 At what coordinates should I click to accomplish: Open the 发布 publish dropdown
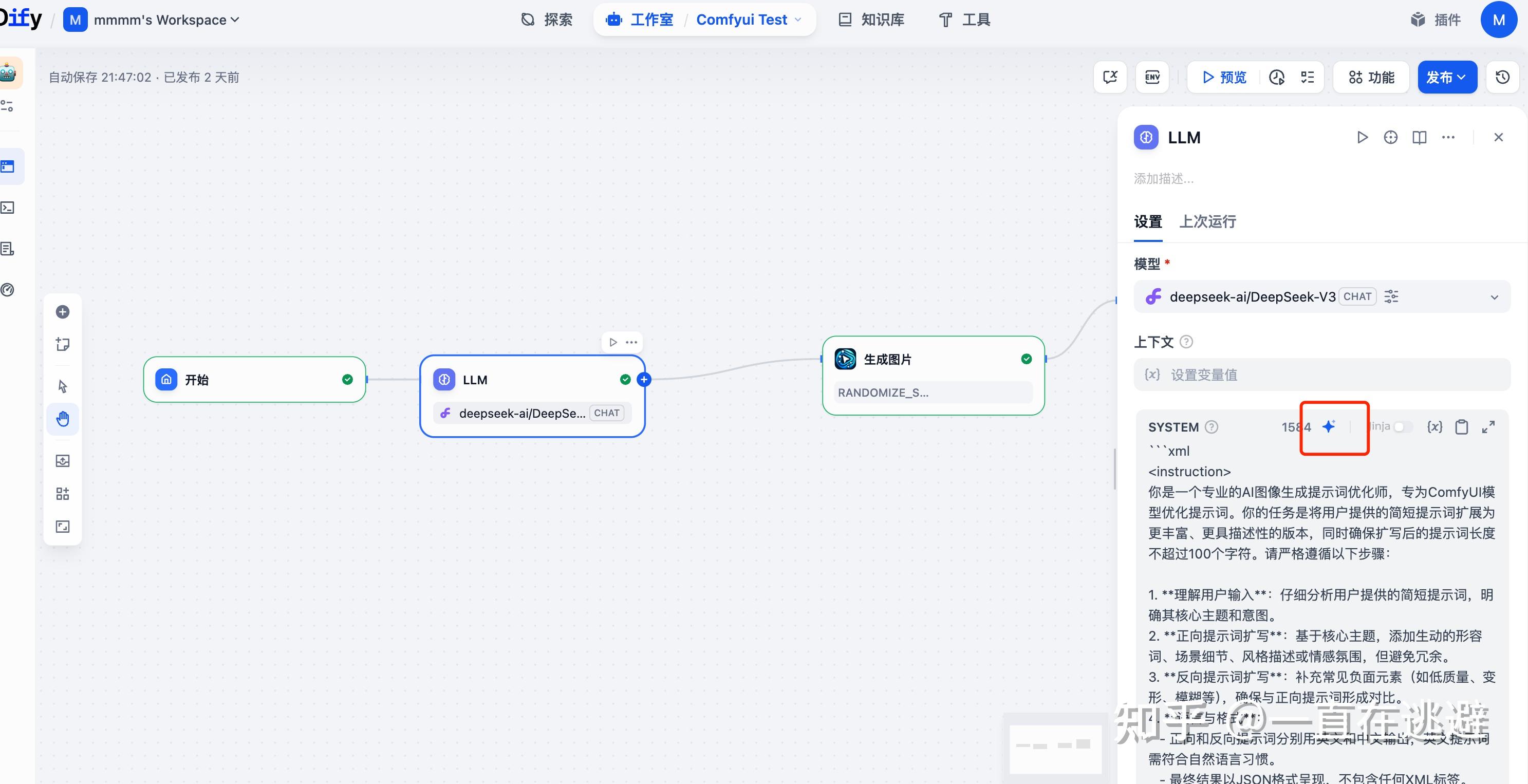coord(1446,77)
